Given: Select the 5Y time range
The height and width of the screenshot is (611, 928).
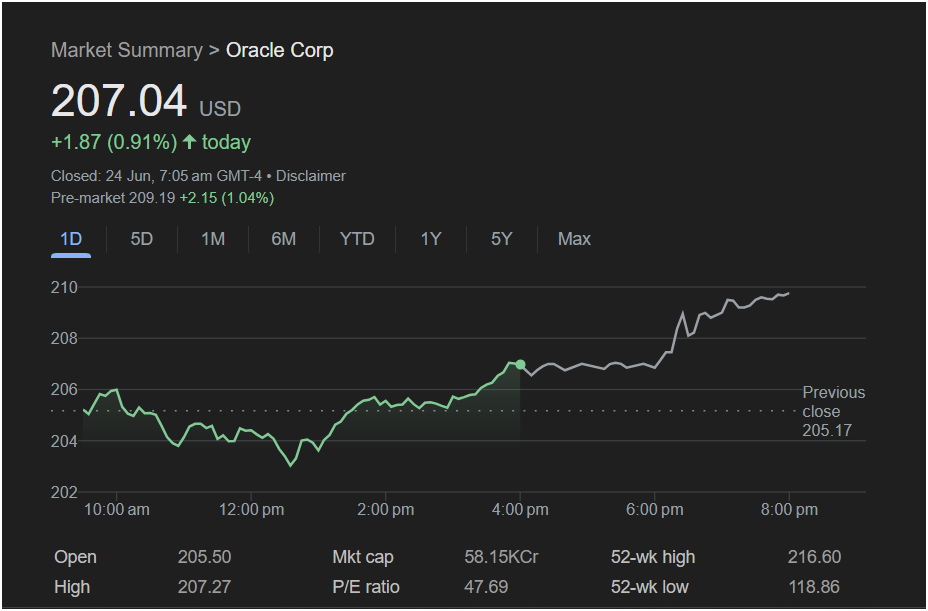Looking at the screenshot, I should click(x=501, y=239).
